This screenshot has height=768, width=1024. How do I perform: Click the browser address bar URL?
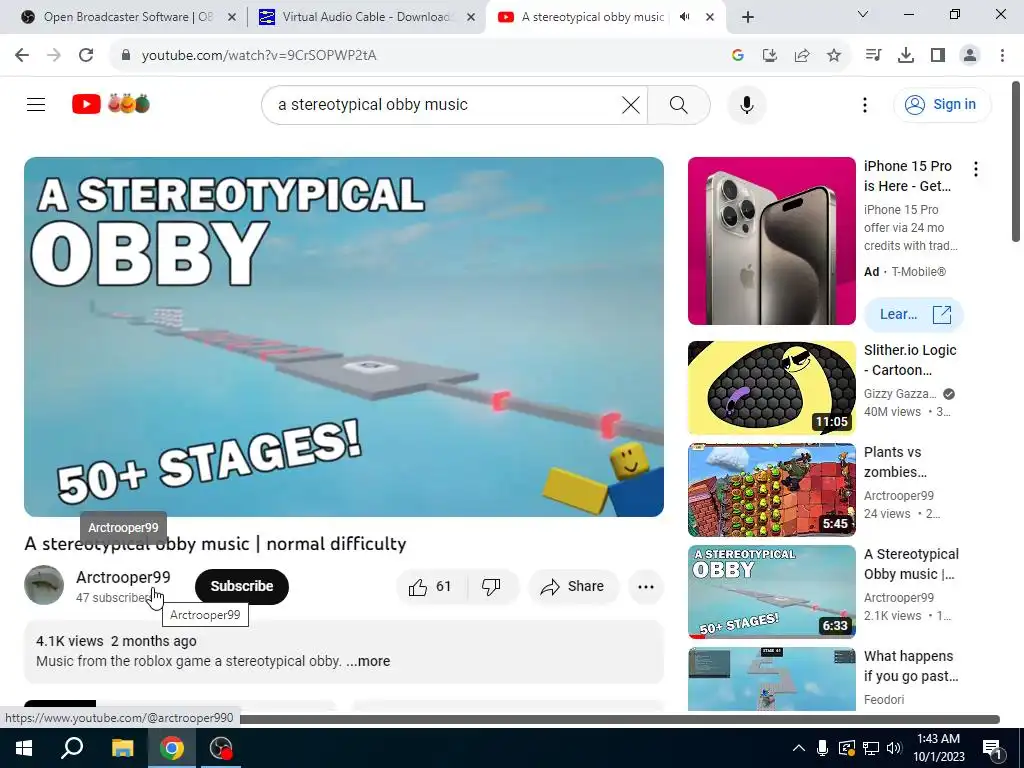[x=259, y=56]
